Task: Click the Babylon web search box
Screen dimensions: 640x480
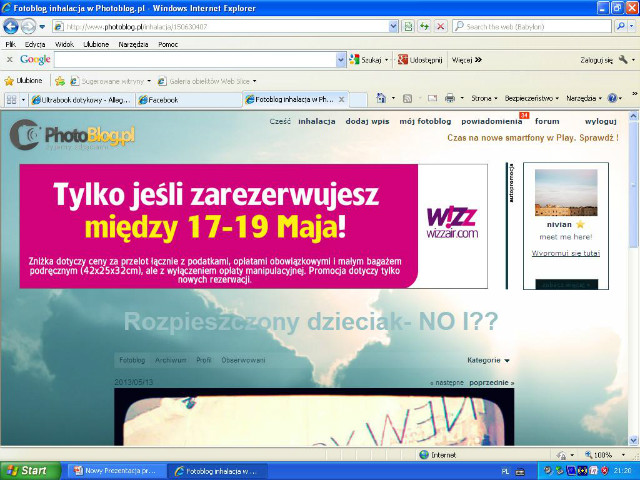Action: point(531,27)
